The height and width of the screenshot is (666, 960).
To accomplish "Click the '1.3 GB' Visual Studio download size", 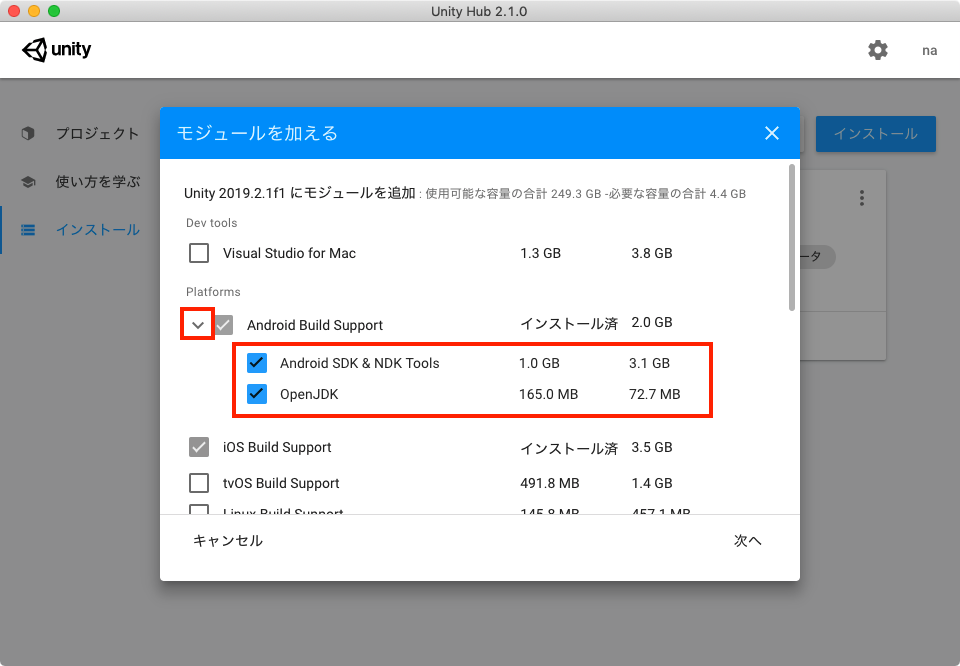I will (541, 253).
